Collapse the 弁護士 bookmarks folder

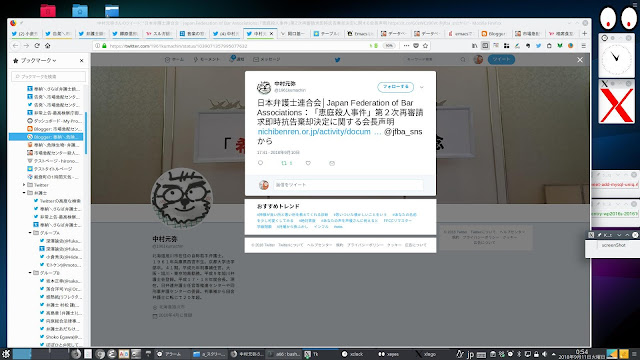click(24, 193)
